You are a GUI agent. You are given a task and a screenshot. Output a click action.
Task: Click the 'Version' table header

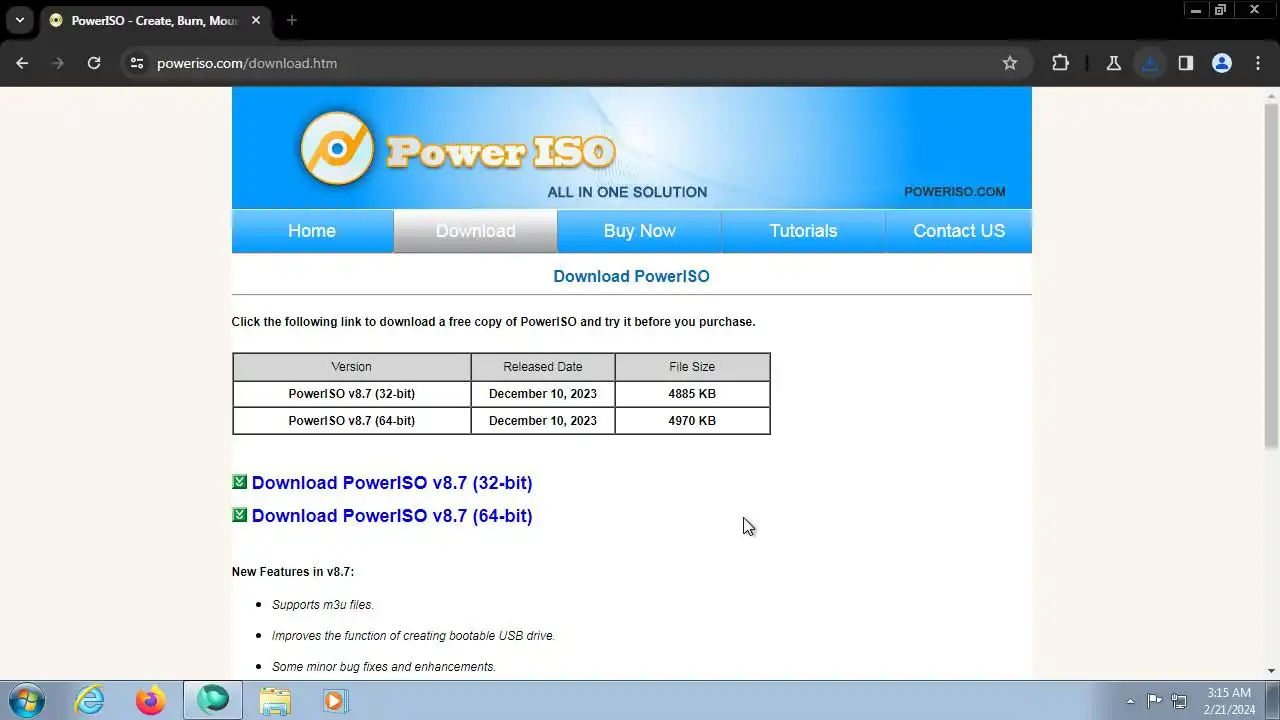tap(352, 367)
